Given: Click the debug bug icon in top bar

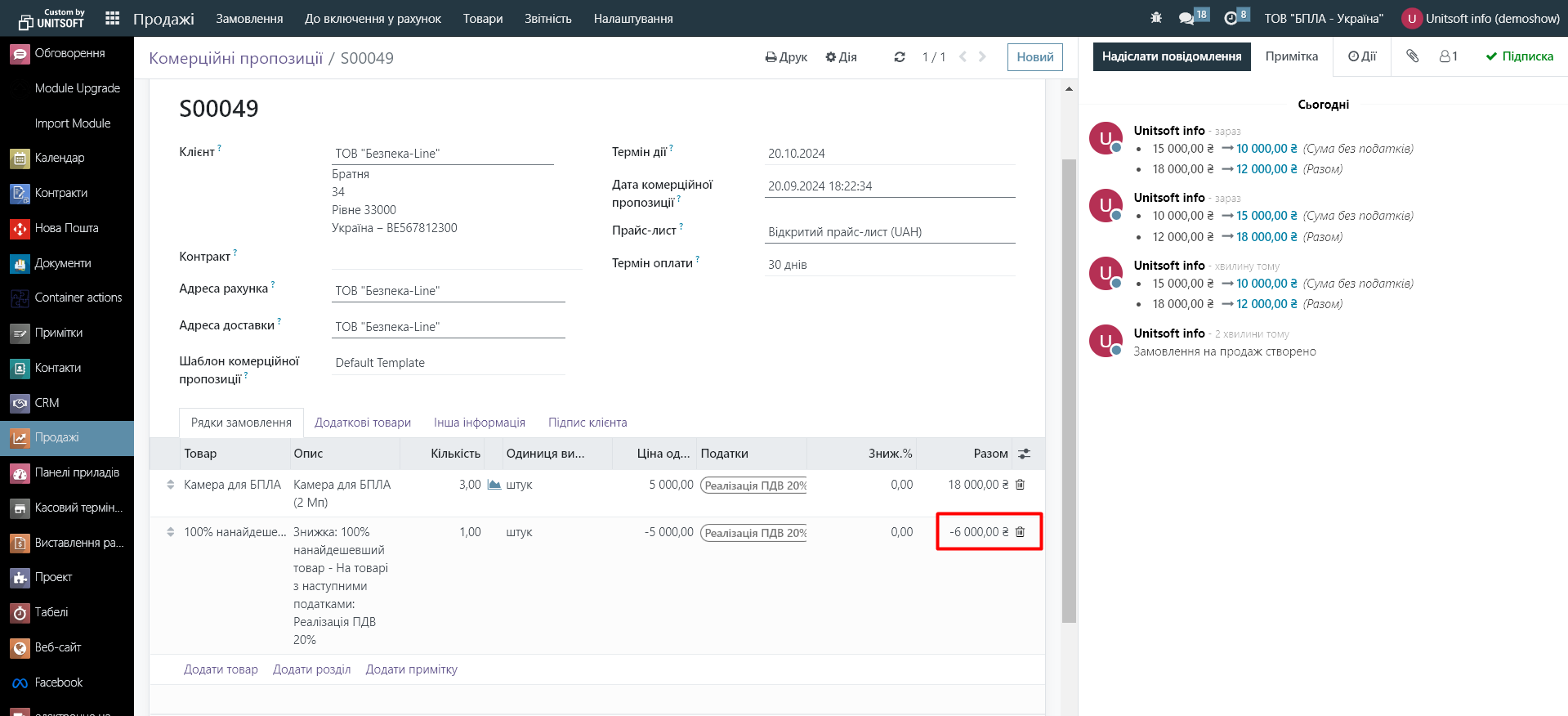Looking at the screenshot, I should (1155, 18).
